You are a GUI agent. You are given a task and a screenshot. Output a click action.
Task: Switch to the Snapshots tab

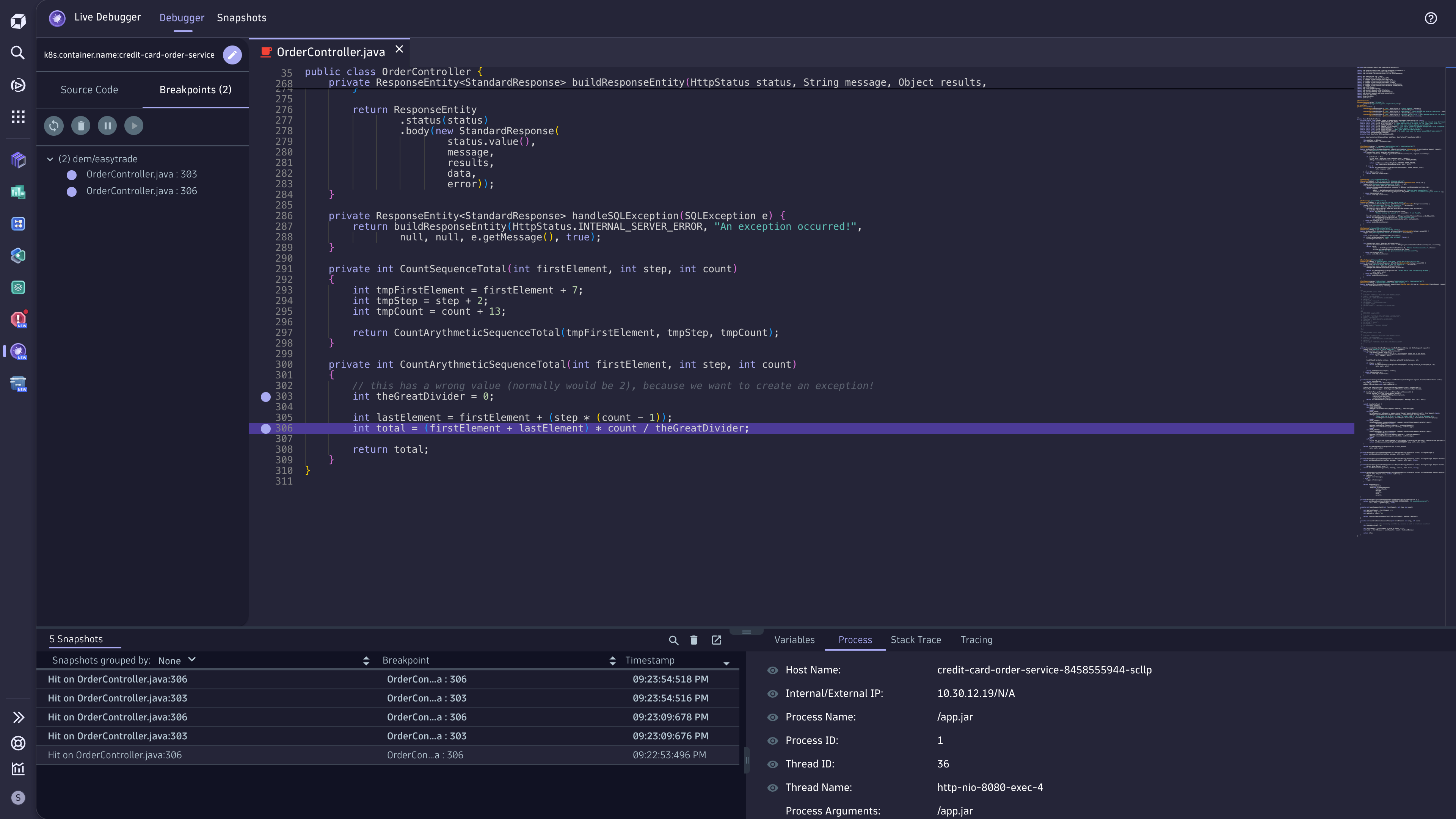242,17
